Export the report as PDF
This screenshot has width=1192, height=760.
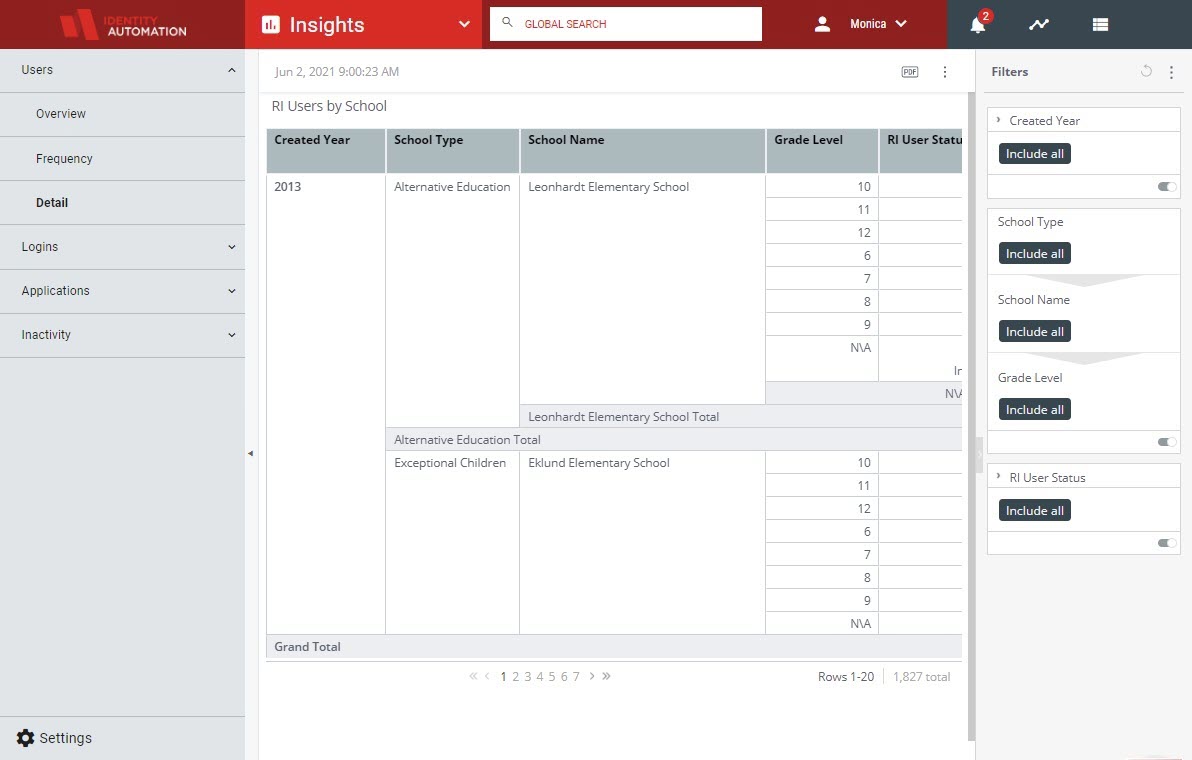[910, 71]
